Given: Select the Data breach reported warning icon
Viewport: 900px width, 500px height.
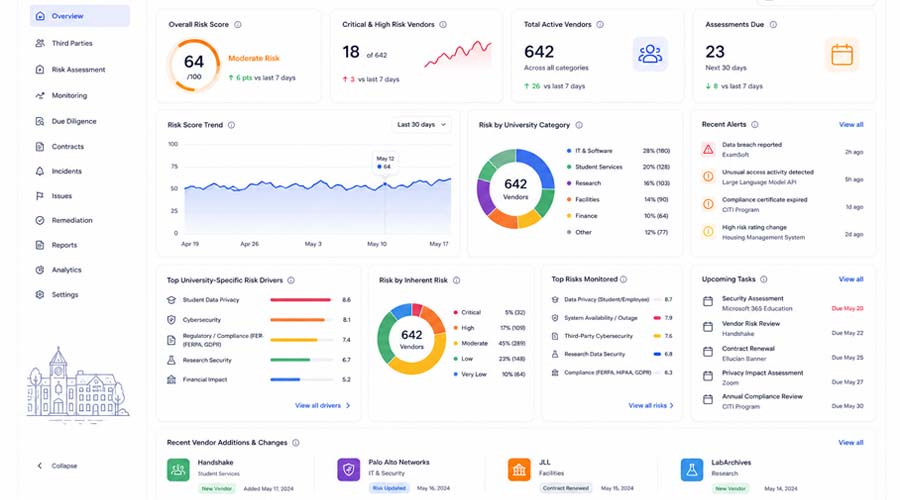Looking at the screenshot, I should [708, 149].
